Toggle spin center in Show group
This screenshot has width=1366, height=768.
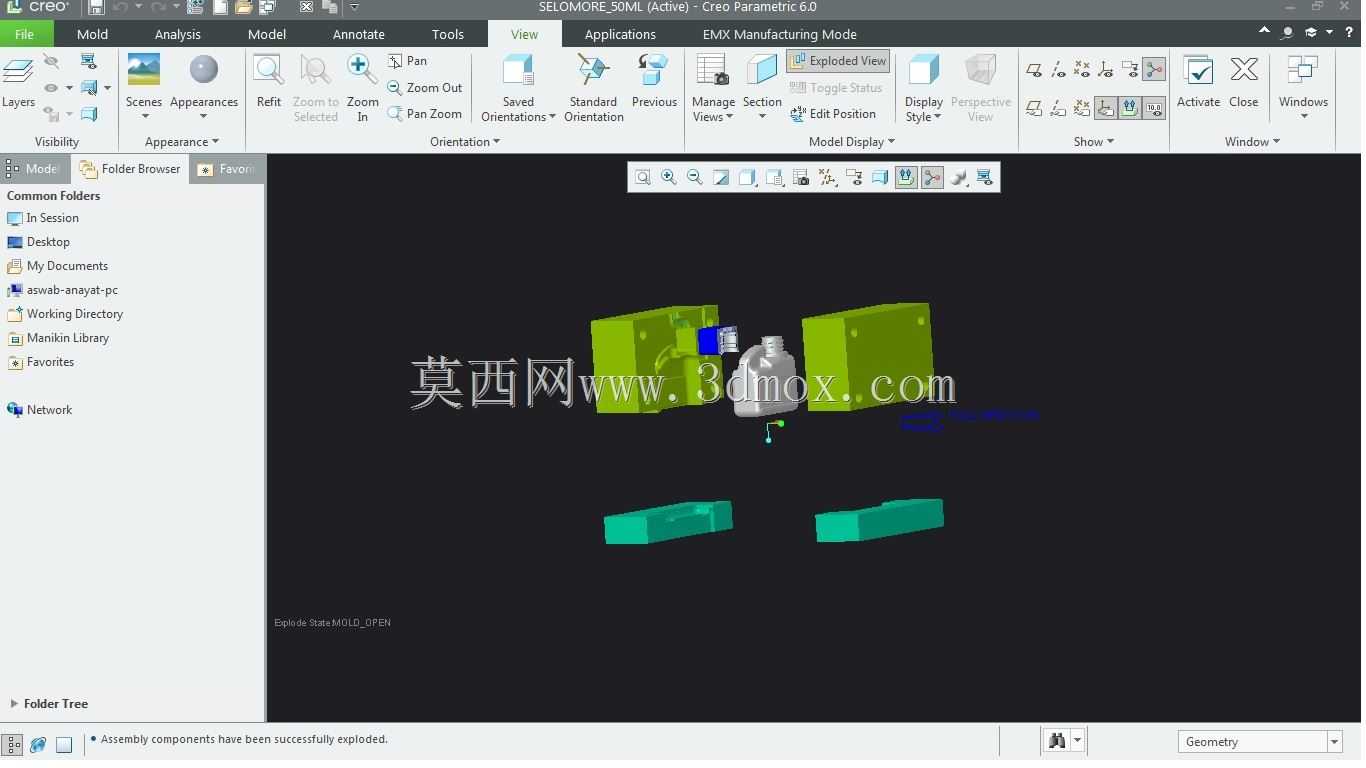pyautogui.click(x=1154, y=70)
